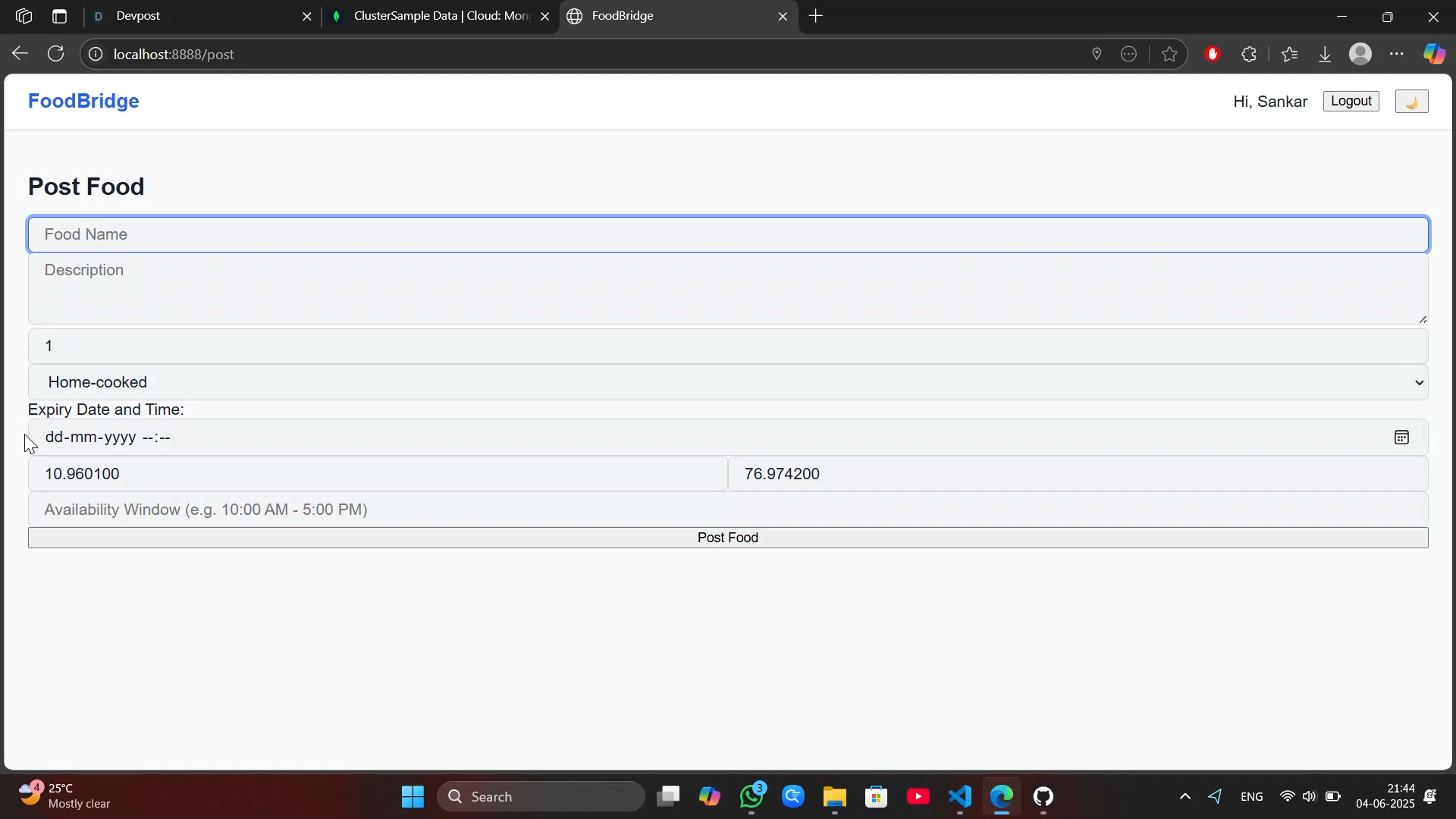Open Visual Studio Code from taskbar

point(960,796)
